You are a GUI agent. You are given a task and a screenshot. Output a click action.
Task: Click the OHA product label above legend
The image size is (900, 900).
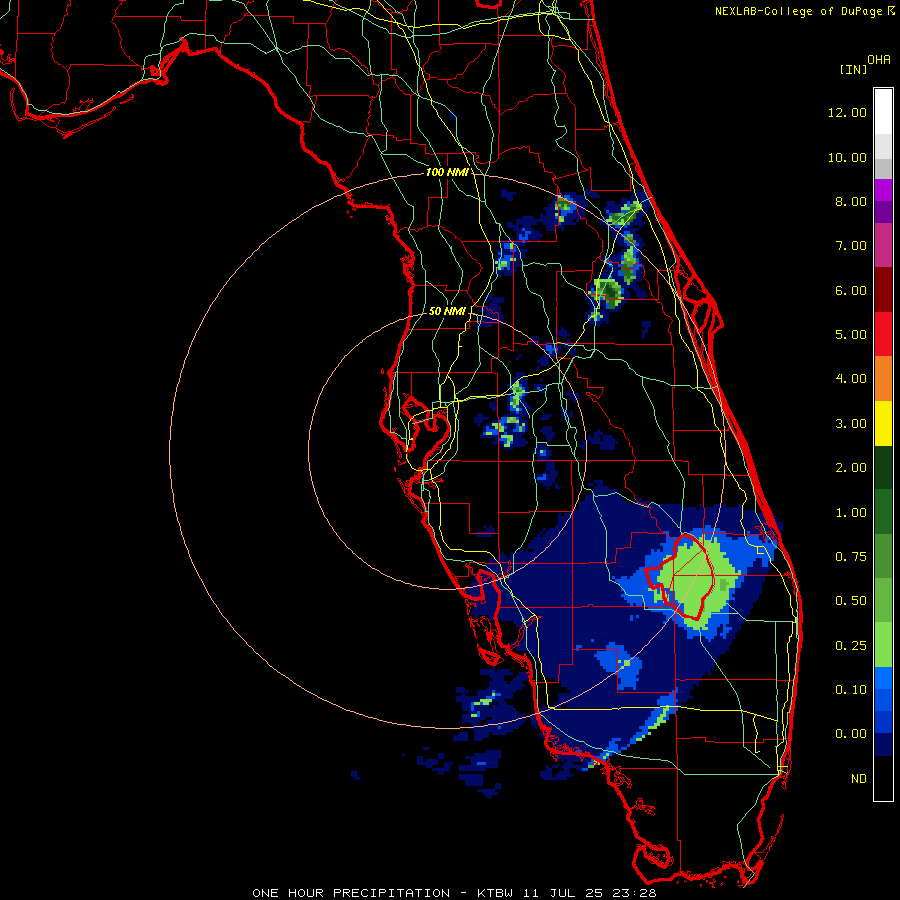(879, 60)
